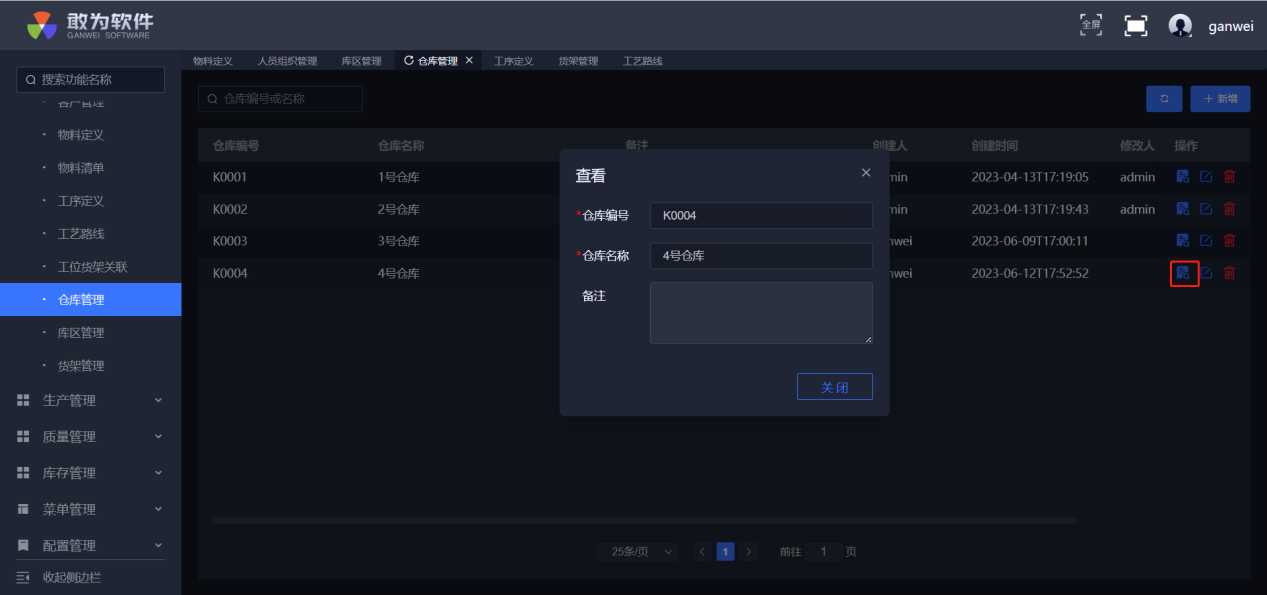Click the 前往 page number input
Image resolution: width=1267 pixels, height=595 pixels.
tap(824, 552)
